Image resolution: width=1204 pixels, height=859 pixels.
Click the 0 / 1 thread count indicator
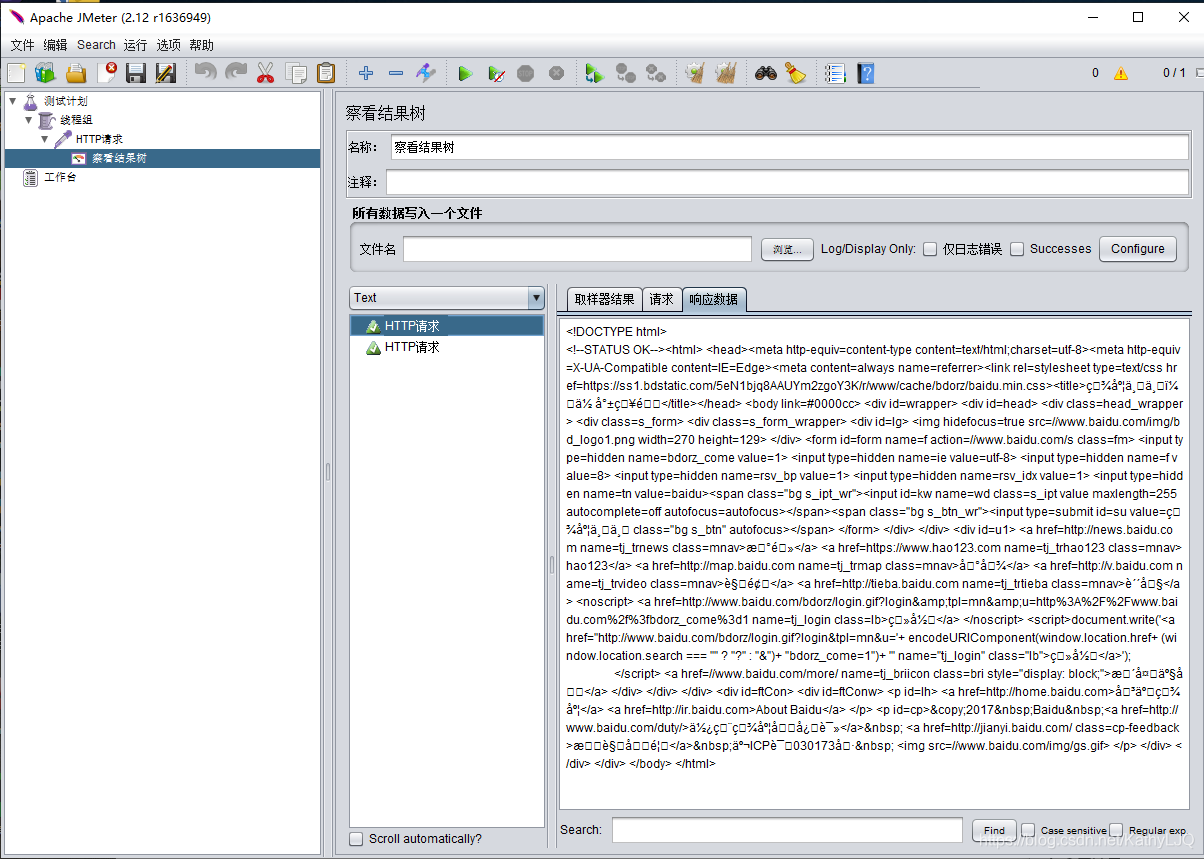[1174, 73]
